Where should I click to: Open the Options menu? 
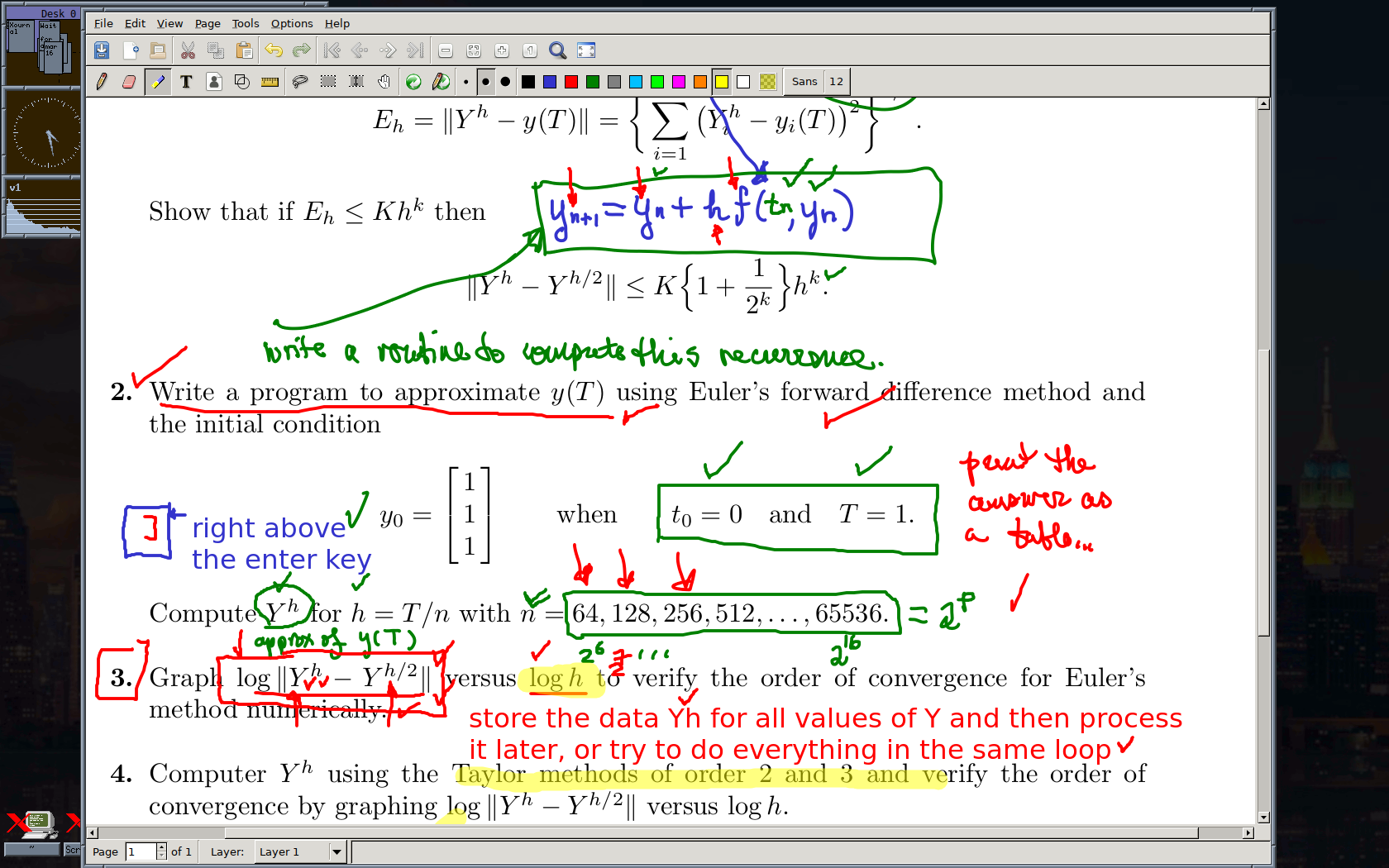point(291,23)
